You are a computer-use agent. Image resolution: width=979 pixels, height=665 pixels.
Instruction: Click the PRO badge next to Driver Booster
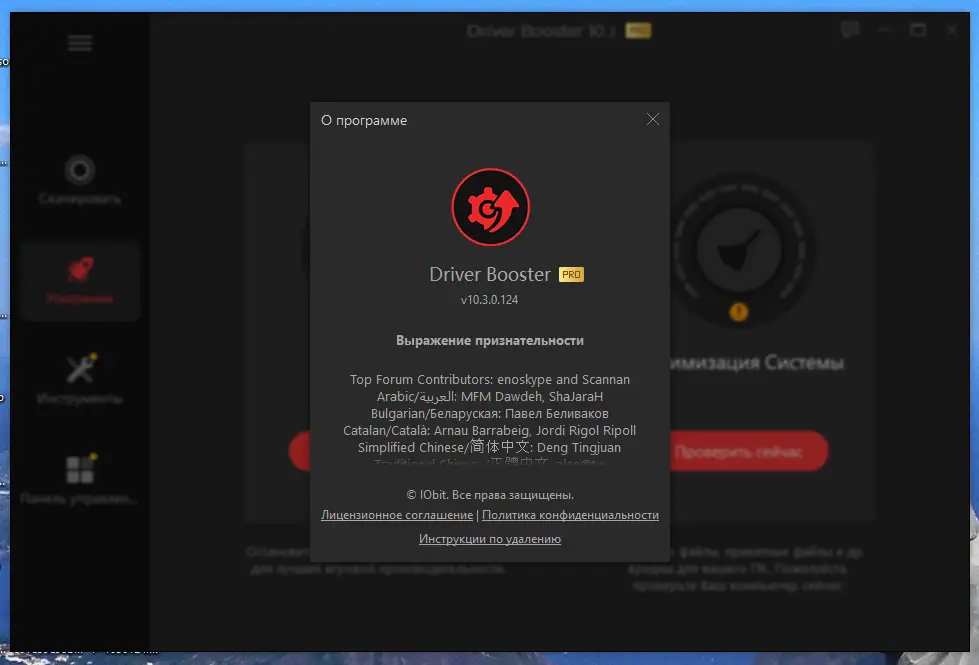[x=571, y=275]
